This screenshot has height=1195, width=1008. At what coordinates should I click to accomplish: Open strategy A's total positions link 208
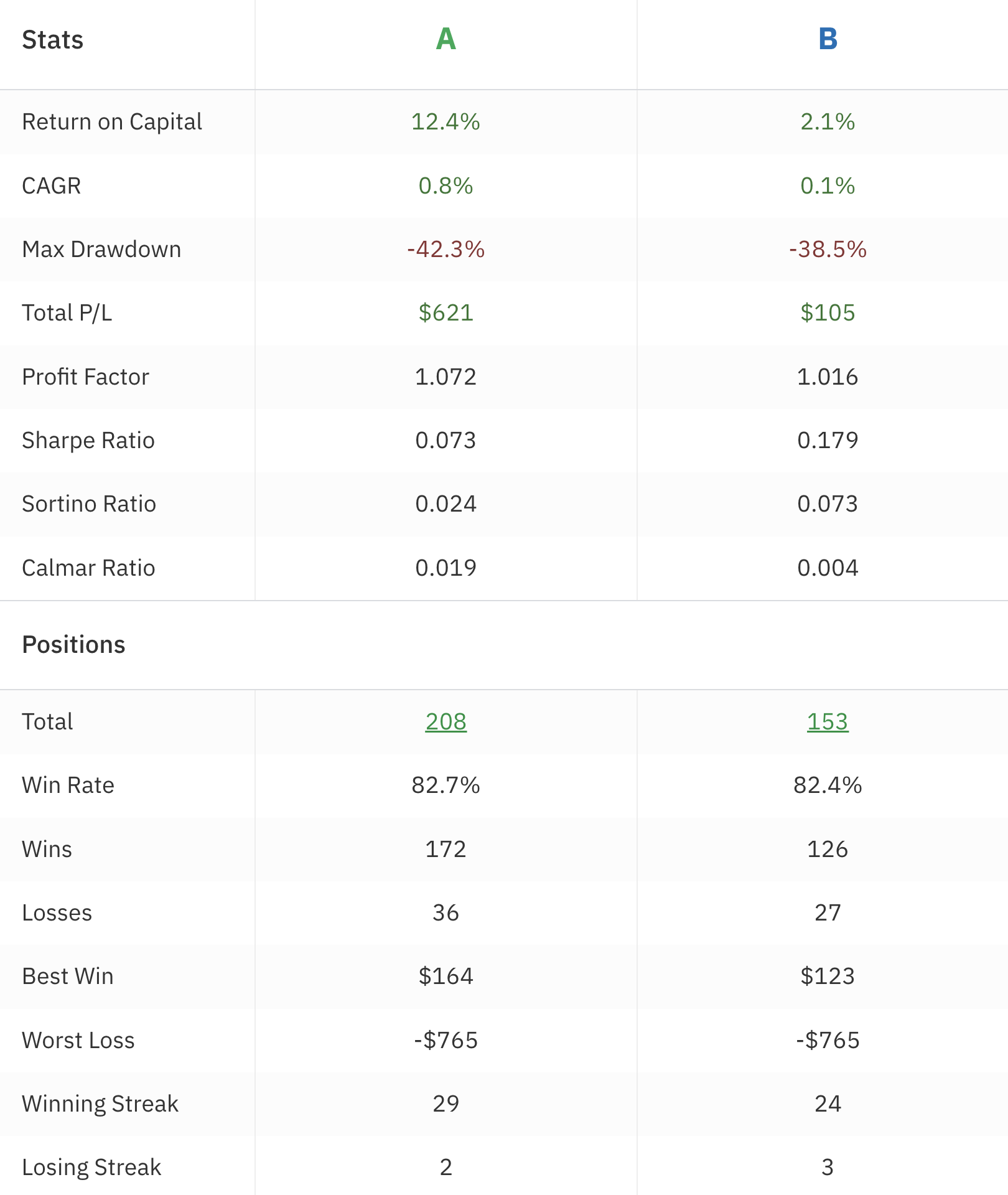(446, 721)
